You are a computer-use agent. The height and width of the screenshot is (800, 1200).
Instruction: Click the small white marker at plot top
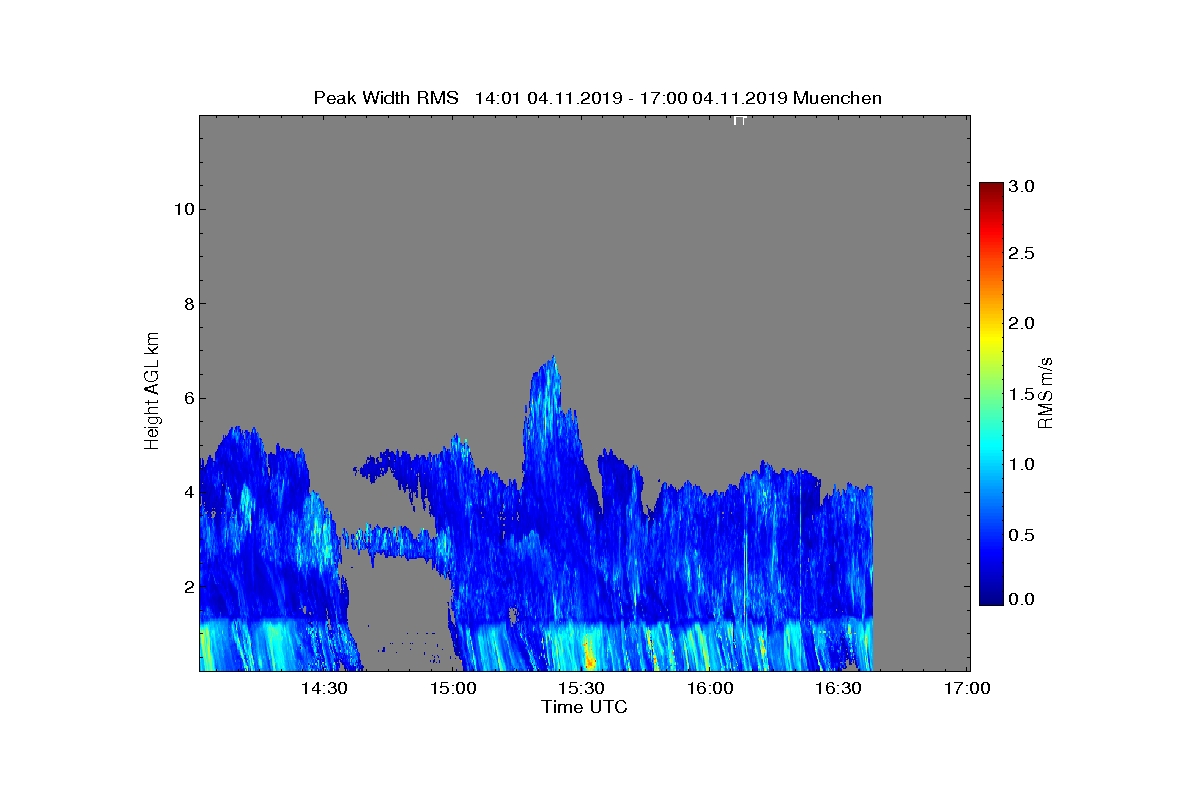(x=740, y=121)
